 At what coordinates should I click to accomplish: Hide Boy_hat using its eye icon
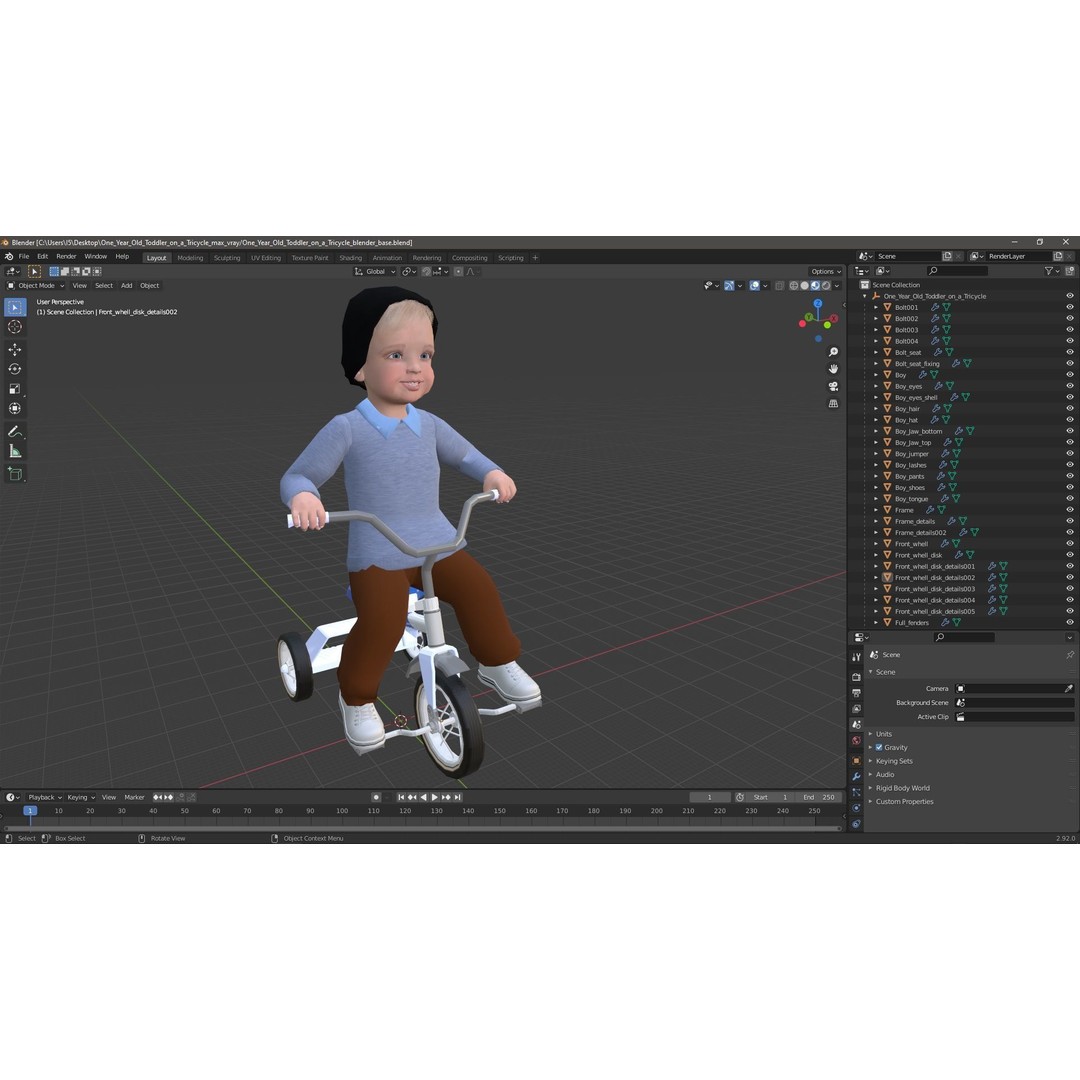[x=1070, y=419]
